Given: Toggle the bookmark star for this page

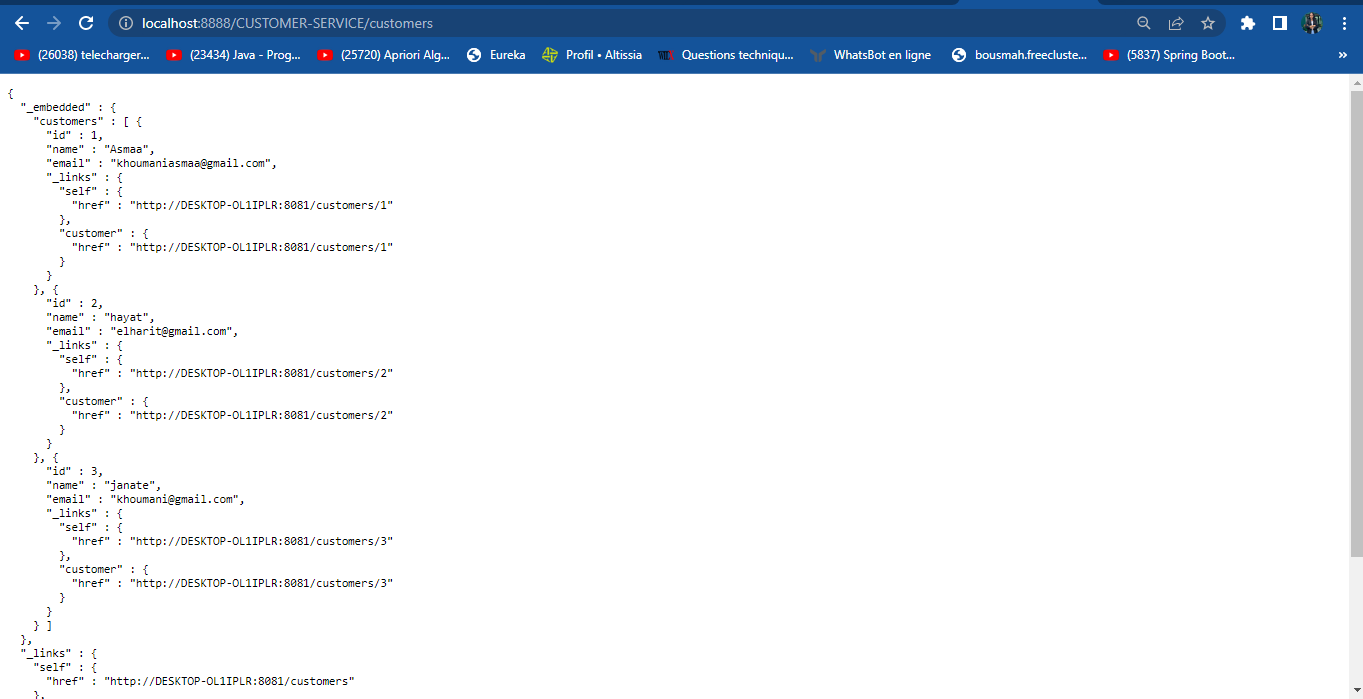Looking at the screenshot, I should pyautogui.click(x=1208, y=22).
